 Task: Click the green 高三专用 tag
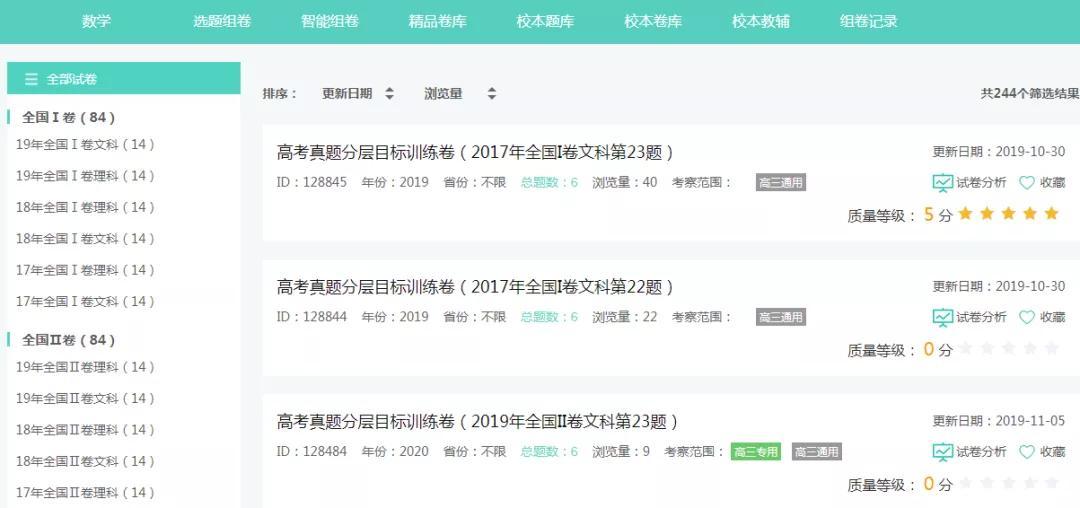tap(755, 452)
